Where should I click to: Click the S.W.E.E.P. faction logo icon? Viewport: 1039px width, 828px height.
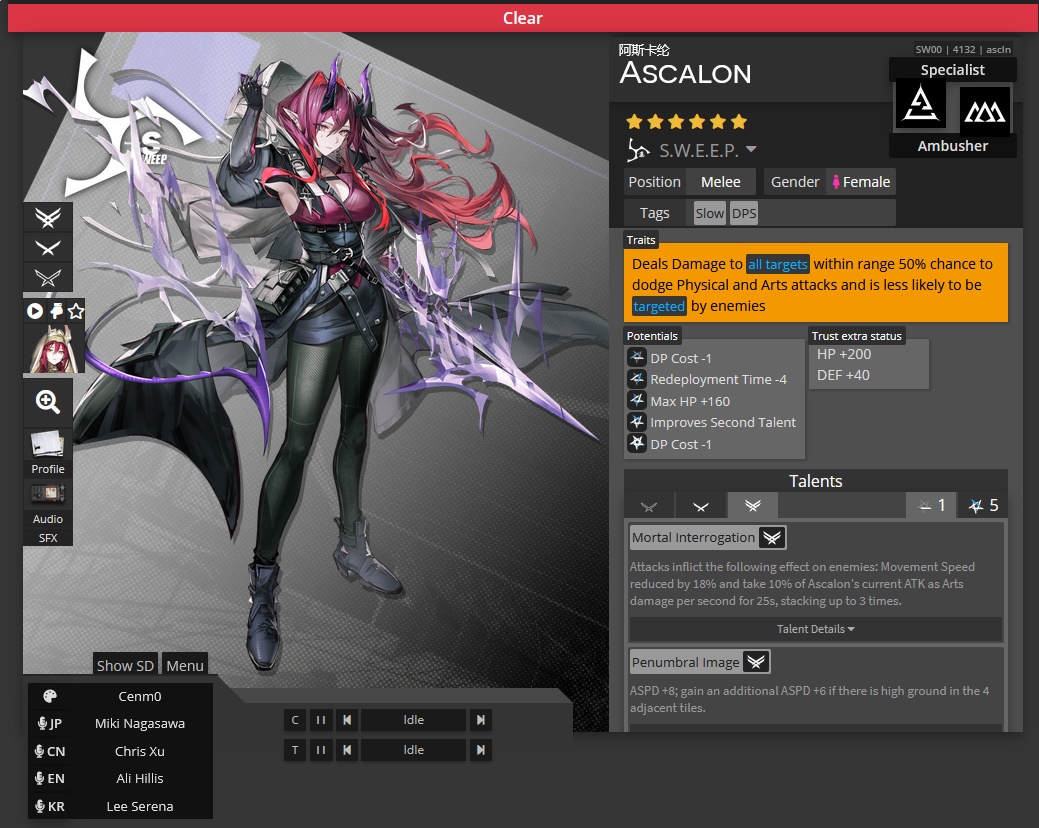tap(639, 150)
